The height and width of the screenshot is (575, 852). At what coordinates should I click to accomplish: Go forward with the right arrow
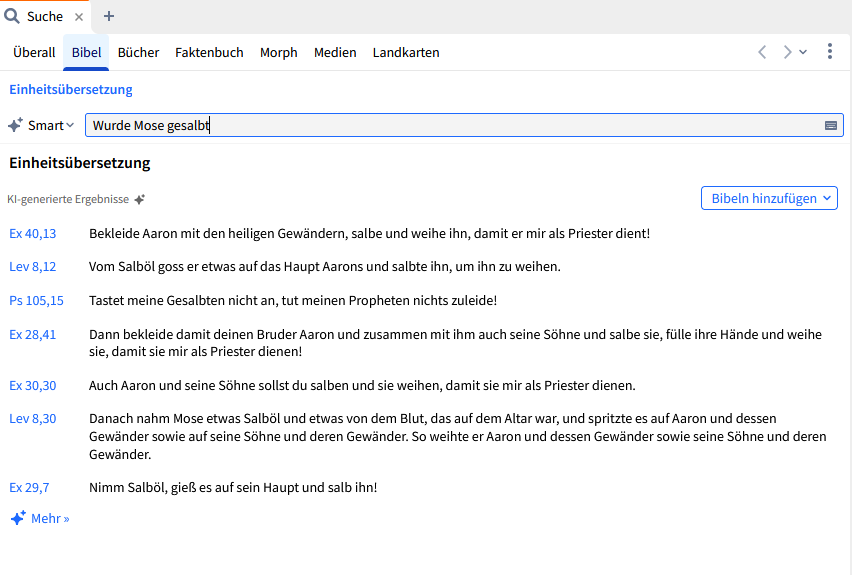[x=787, y=52]
